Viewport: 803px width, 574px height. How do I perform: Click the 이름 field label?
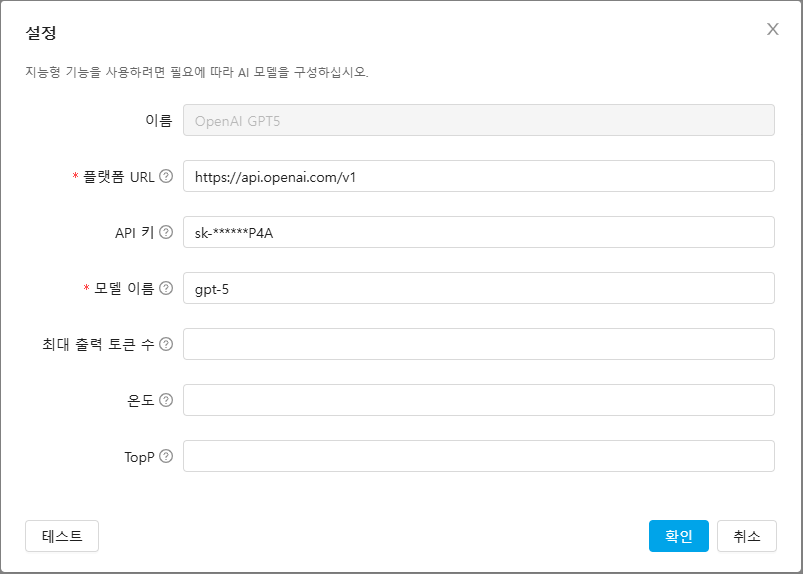click(x=159, y=120)
